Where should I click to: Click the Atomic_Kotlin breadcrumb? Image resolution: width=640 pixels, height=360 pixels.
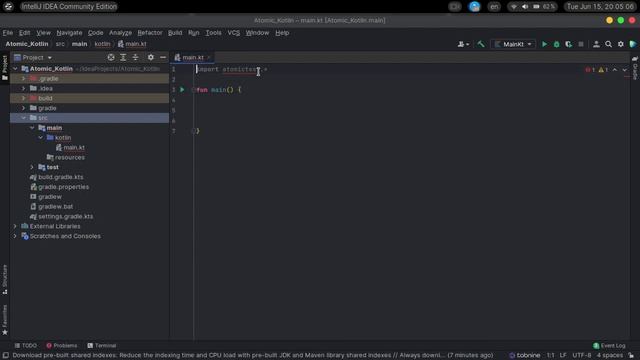click(27, 44)
